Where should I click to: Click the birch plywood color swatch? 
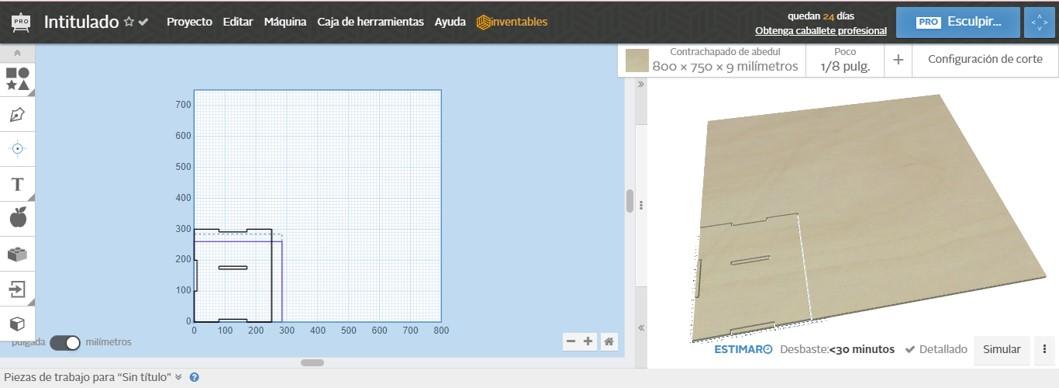[x=637, y=60]
